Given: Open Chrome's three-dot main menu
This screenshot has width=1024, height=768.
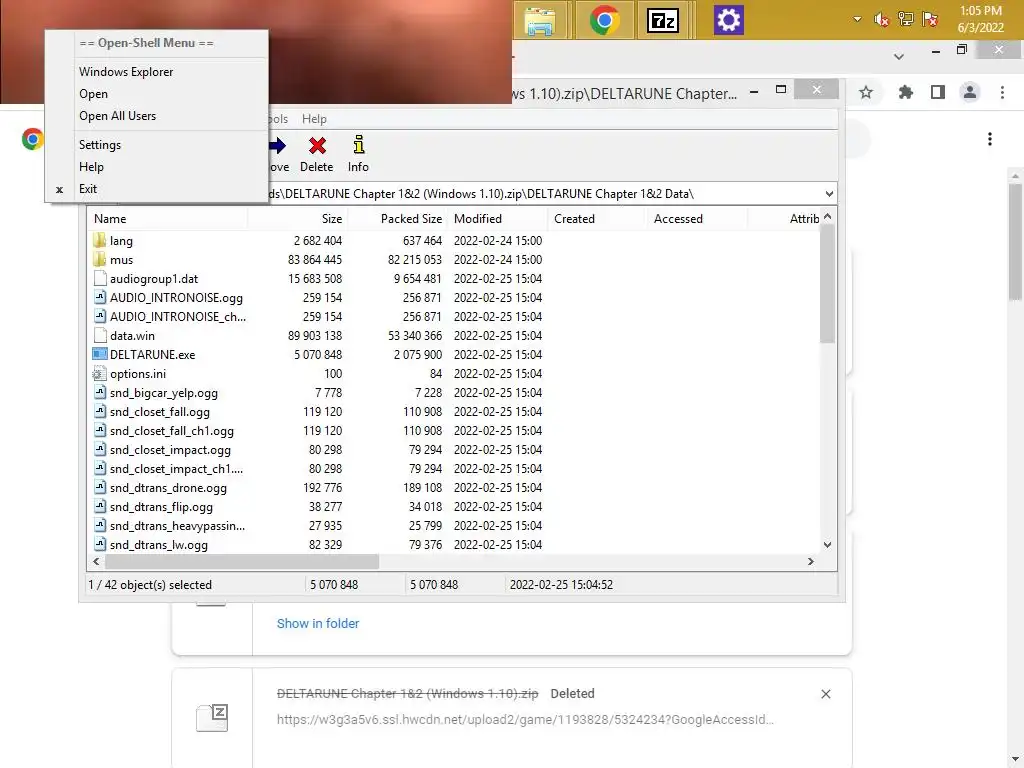Looking at the screenshot, I should [x=1002, y=93].
